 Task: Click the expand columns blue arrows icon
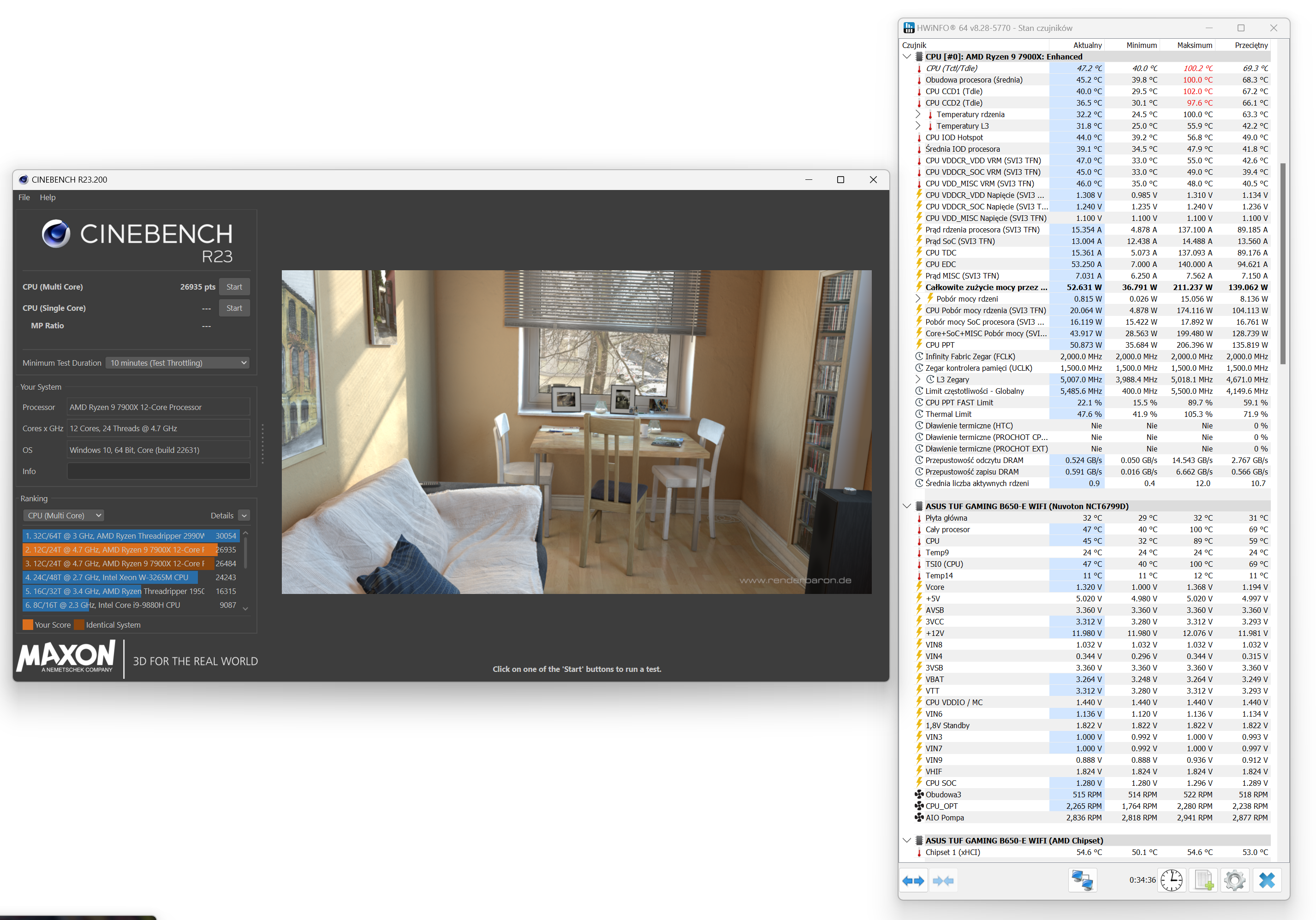pos(913,880)
